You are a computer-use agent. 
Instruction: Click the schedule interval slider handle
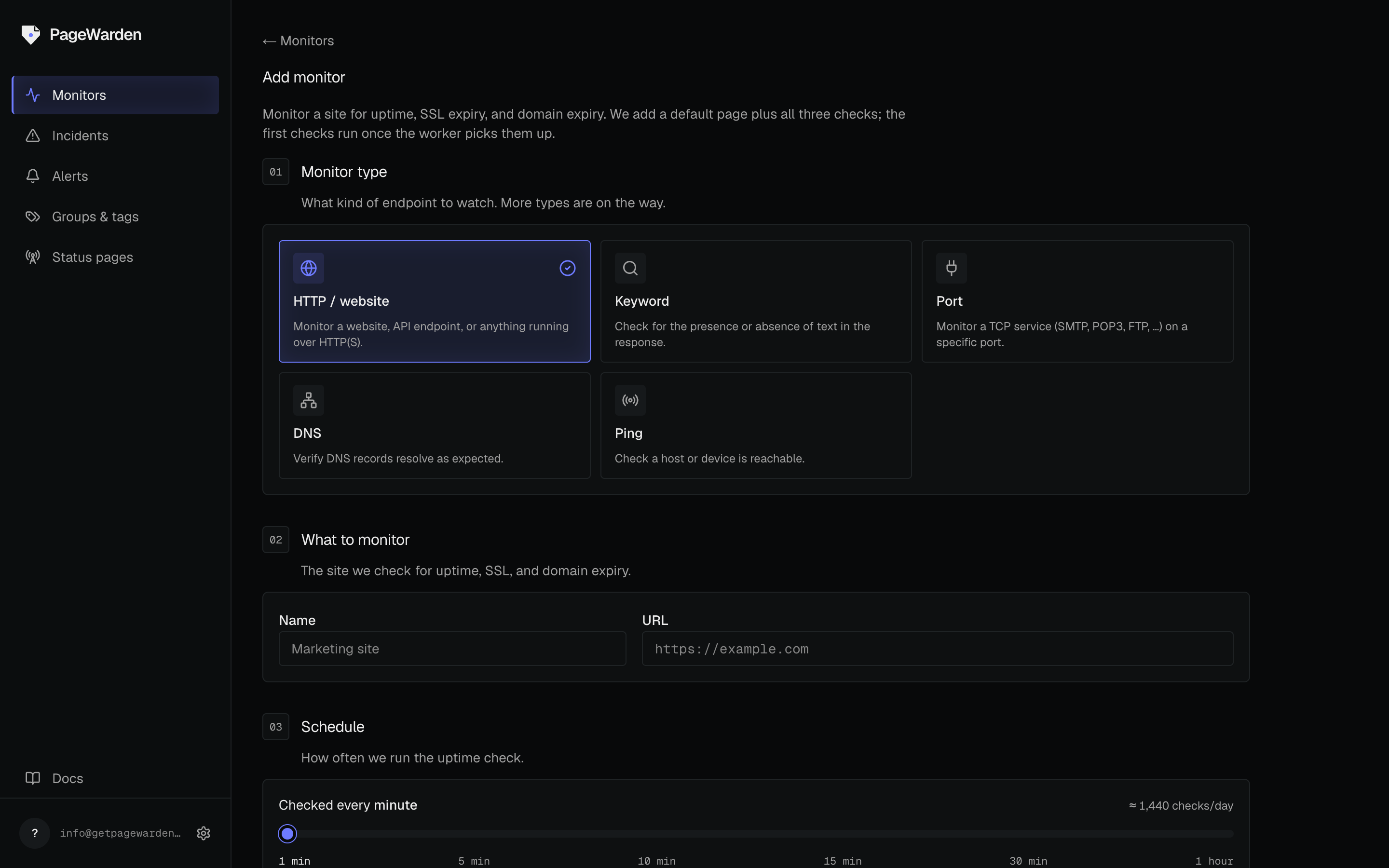click(x=287, y=834)
